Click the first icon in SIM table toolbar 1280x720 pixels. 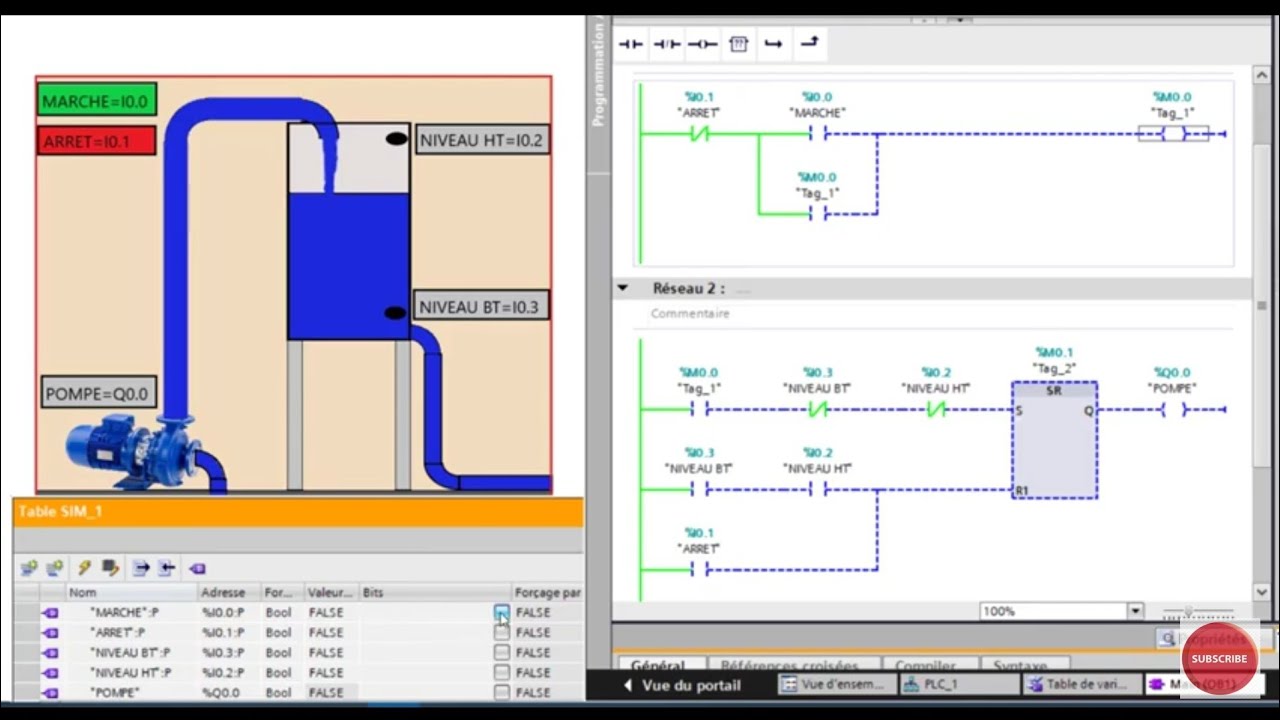(x=29, y=568)
